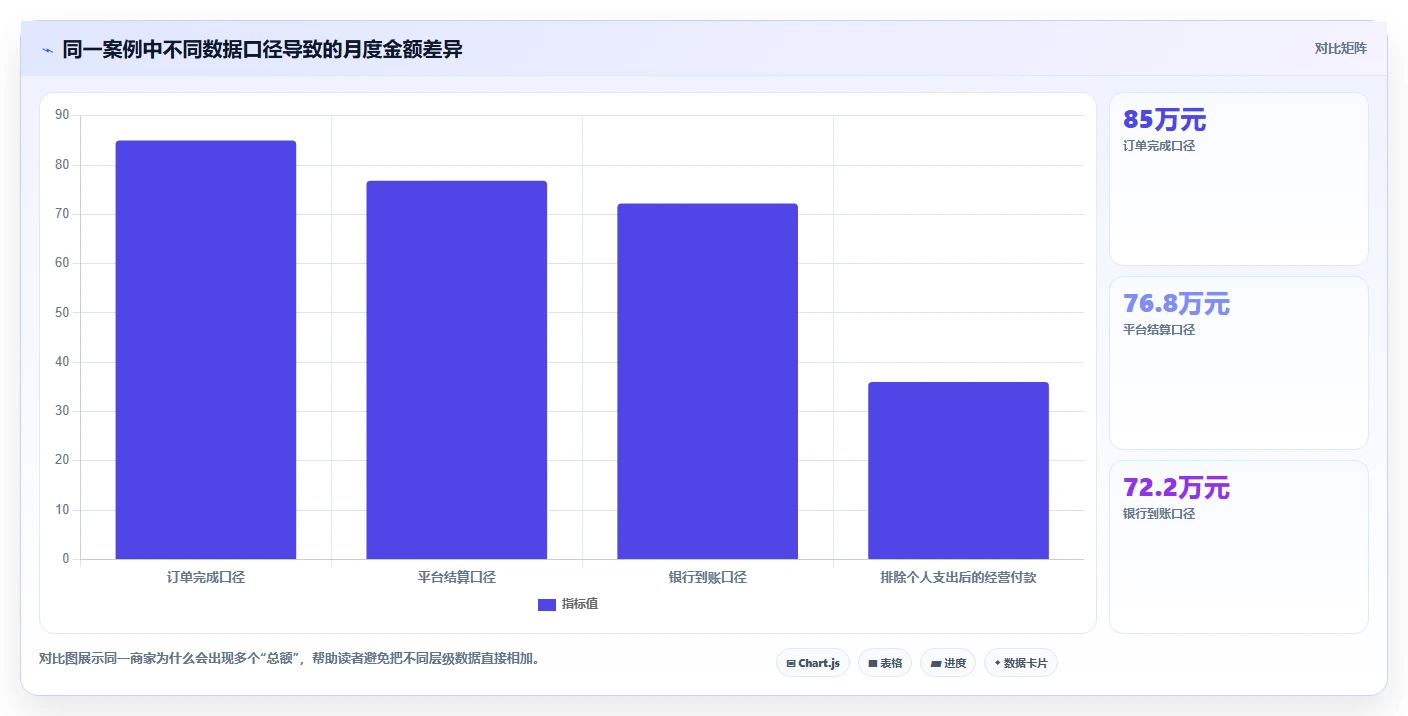Click the 平台结算口径 caption under 76.8万元
This screenshot has width=1408, height=716.
tap(1159, 330)
